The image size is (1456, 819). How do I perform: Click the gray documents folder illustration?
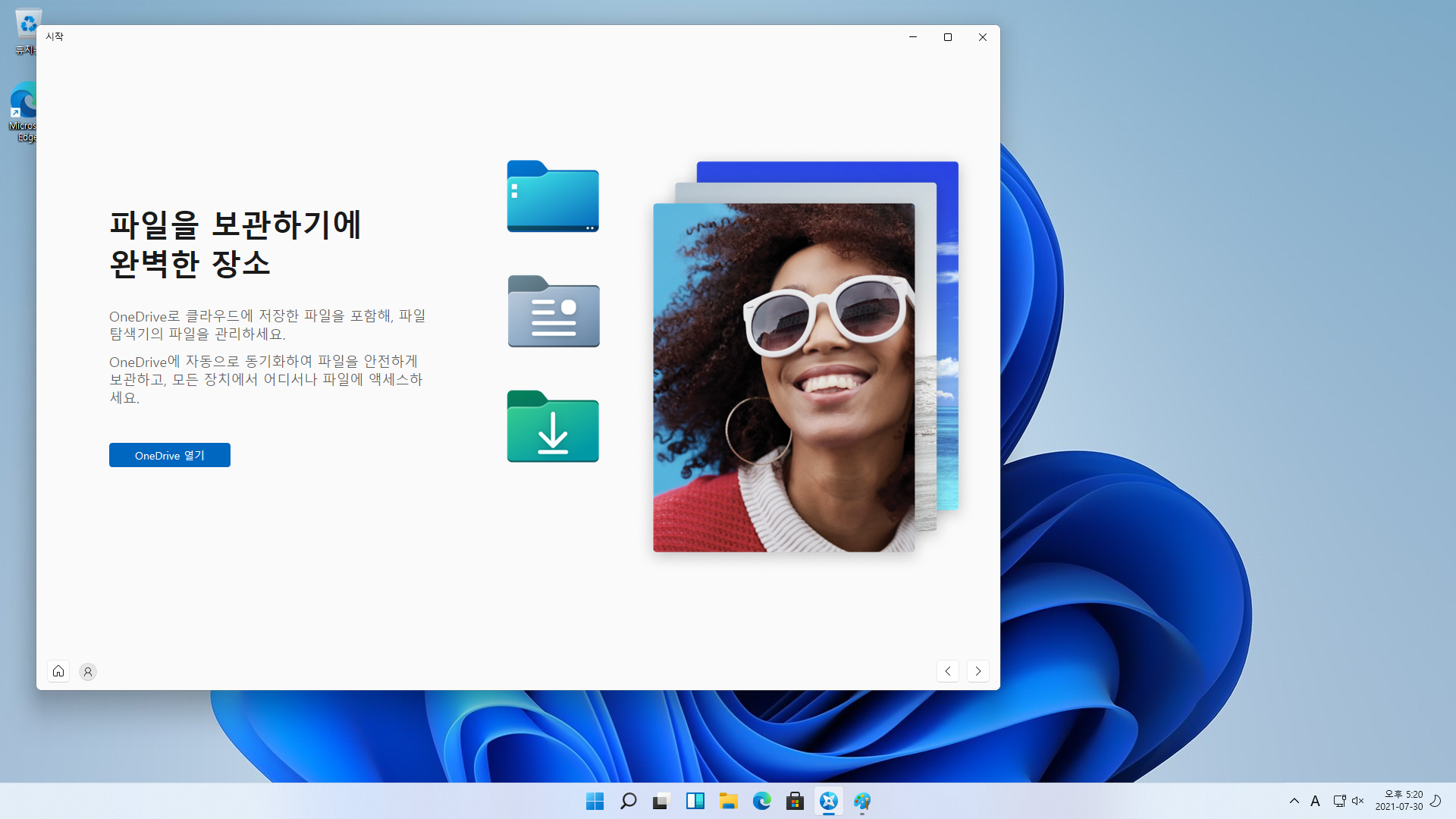[554, 312]
